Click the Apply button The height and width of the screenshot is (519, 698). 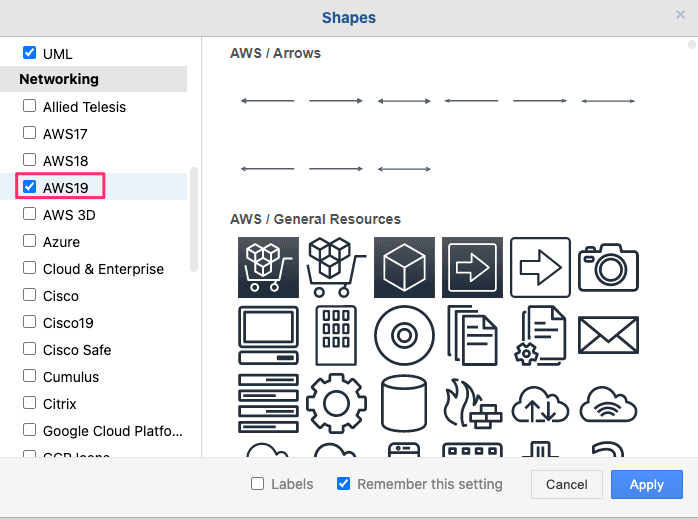[x=647, y=484]
